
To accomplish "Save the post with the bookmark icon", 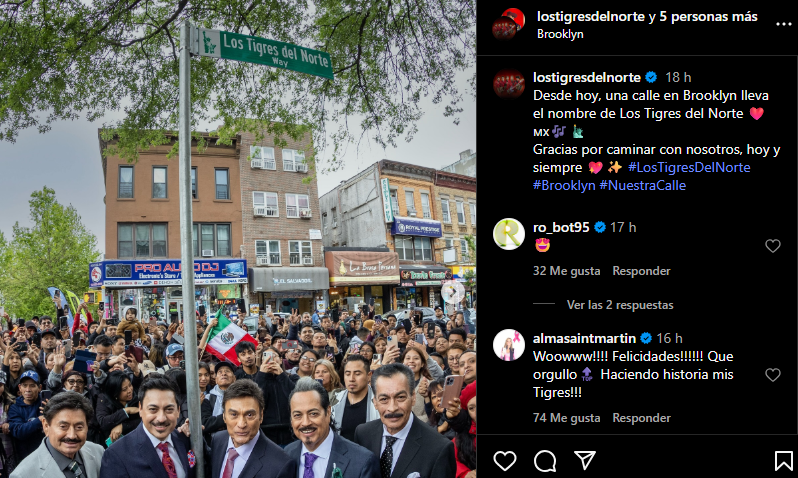I will pyautogui.click(x=783, y=461).
